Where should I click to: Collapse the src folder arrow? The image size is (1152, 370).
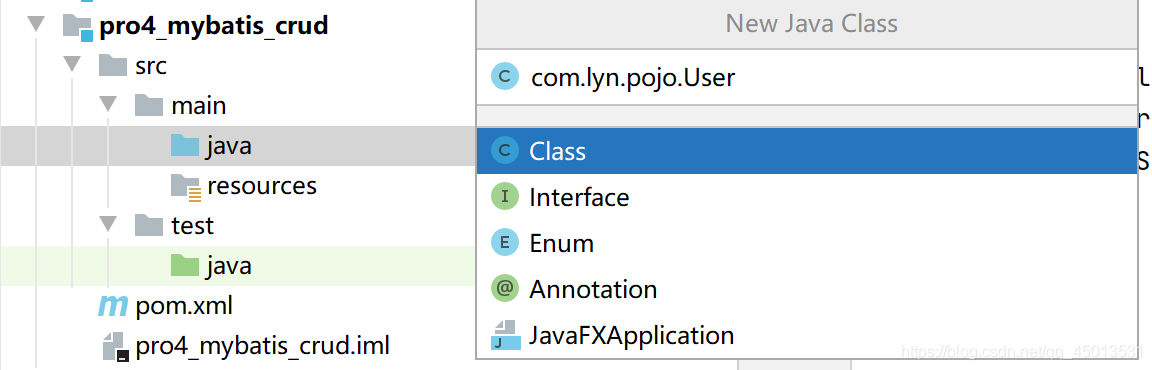(71, 65)
